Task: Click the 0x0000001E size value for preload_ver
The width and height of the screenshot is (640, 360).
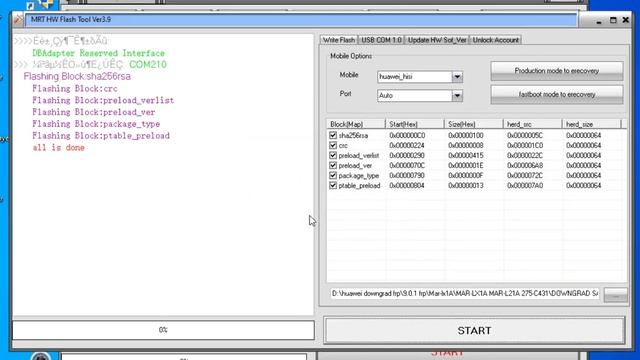Action: click(x=466, y=165)
